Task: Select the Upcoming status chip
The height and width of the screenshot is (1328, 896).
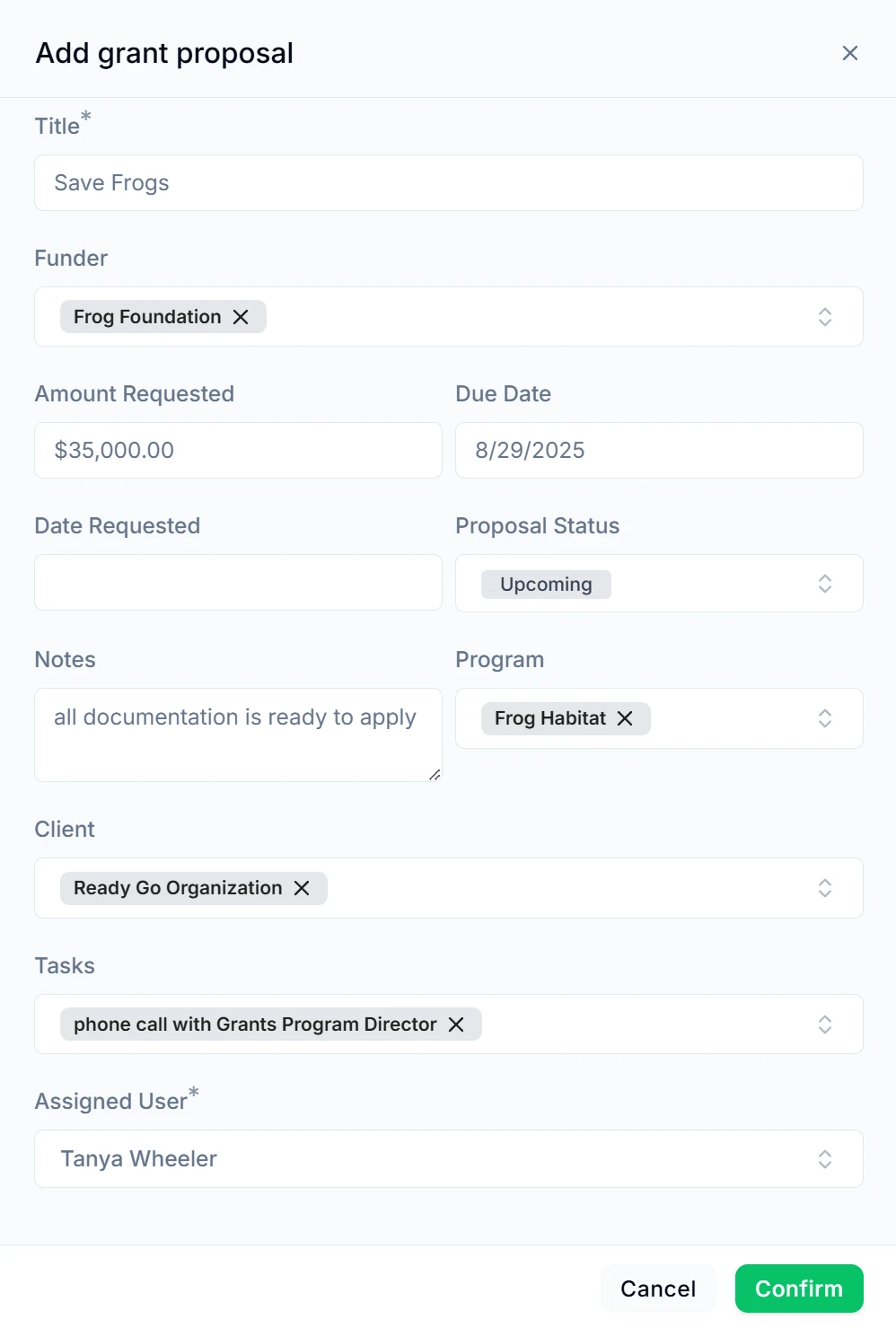Action: click(x=546, y=585)
